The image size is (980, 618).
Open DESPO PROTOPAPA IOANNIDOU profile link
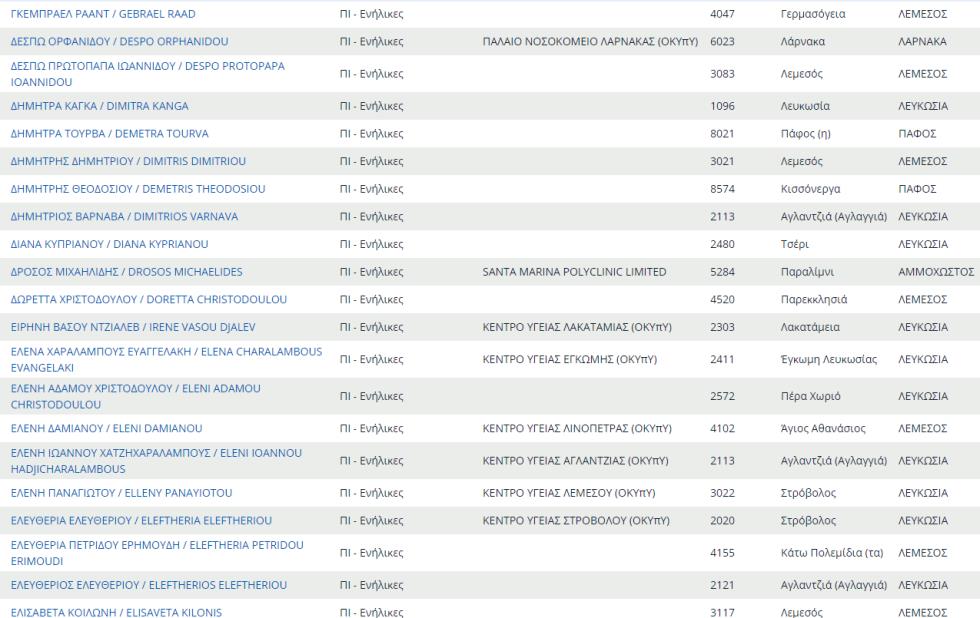[147, 66]
